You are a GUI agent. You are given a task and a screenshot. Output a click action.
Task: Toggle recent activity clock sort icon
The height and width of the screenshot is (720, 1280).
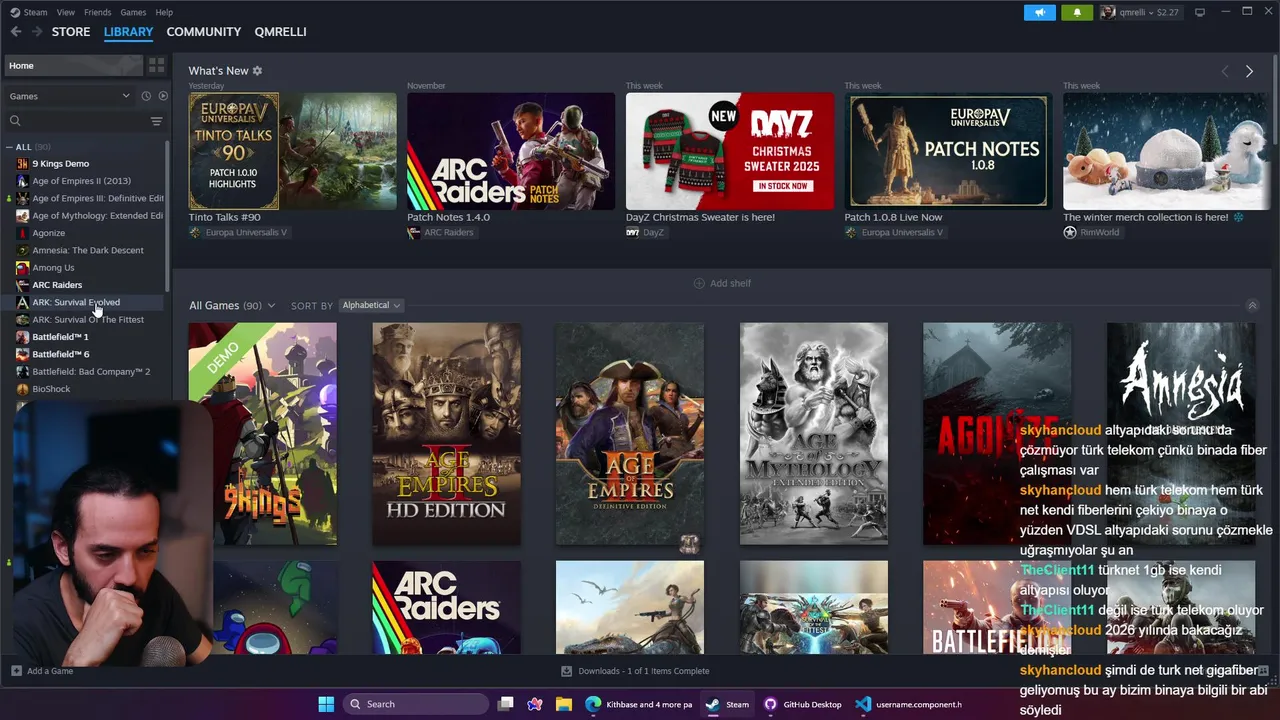(146, 96)
